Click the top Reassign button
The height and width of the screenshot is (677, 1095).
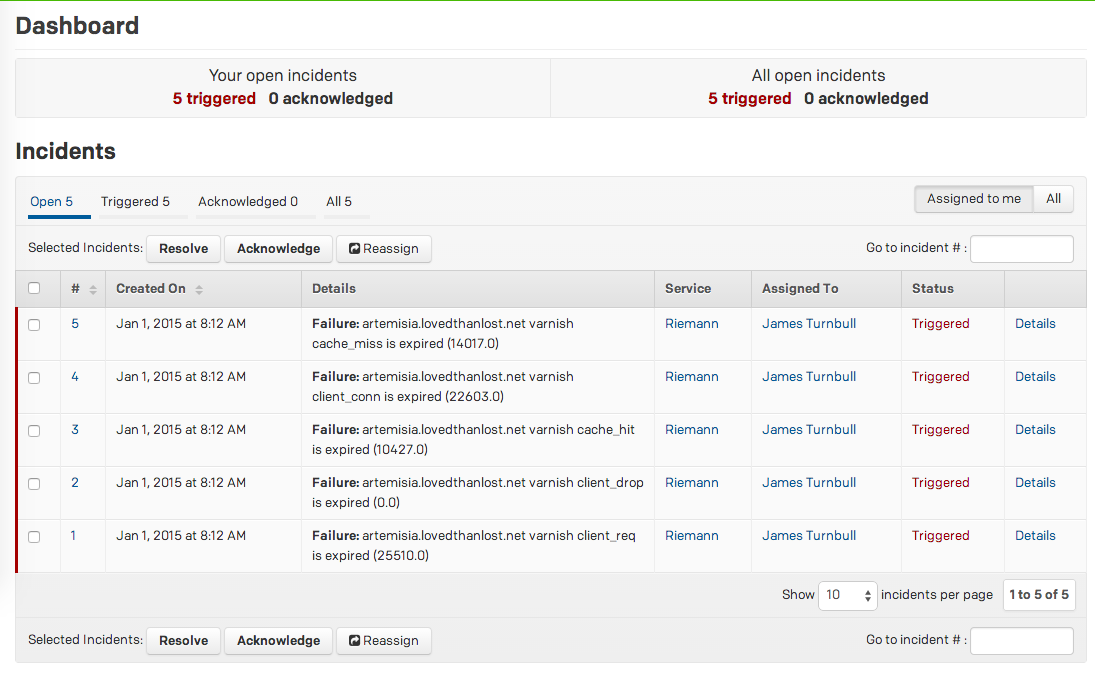point(384,249)
